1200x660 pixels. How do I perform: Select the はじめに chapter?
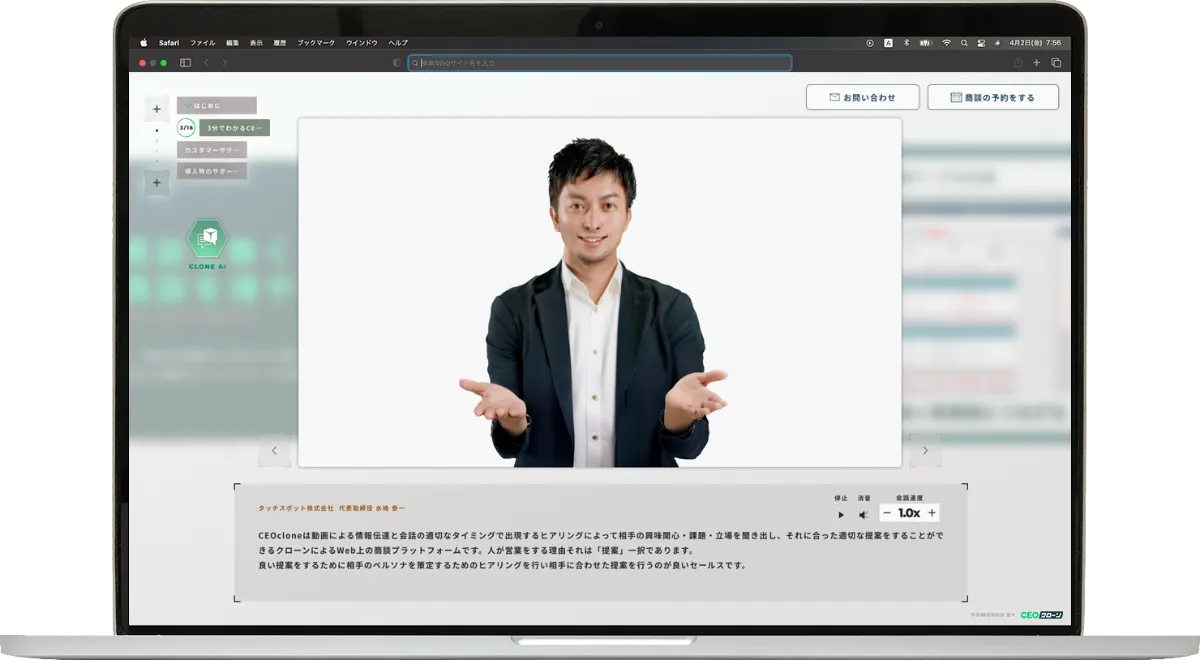217,105
